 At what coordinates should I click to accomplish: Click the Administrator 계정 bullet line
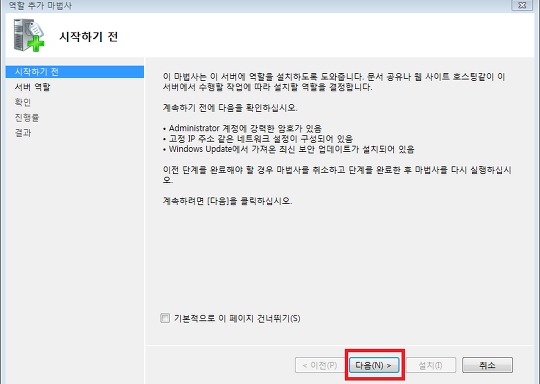242,128
